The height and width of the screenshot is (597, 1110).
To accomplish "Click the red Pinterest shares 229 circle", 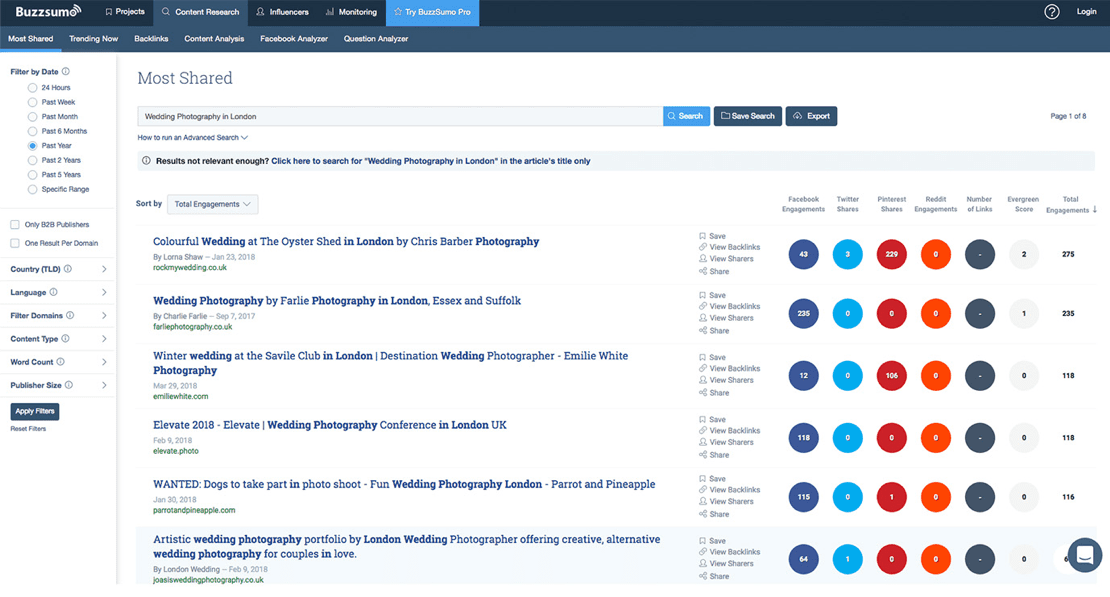I will pyautogui.click(x=892, y=254).
